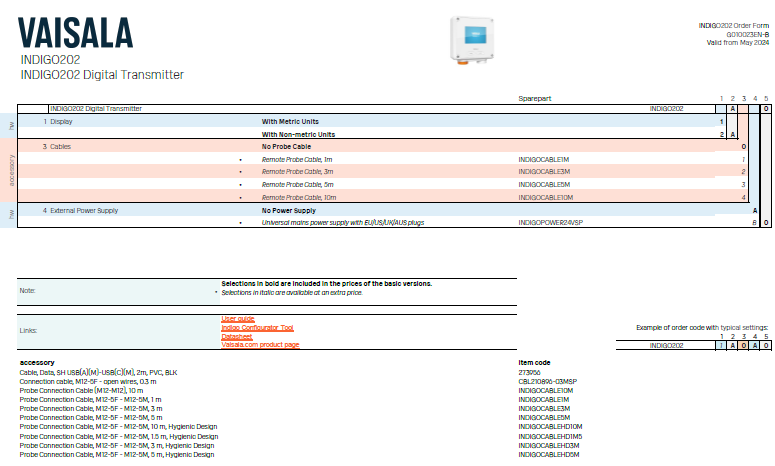This screenshot has width=775, height=466.
Task: Click the 'Sparepart' column header
Action: tap(535, 98)
